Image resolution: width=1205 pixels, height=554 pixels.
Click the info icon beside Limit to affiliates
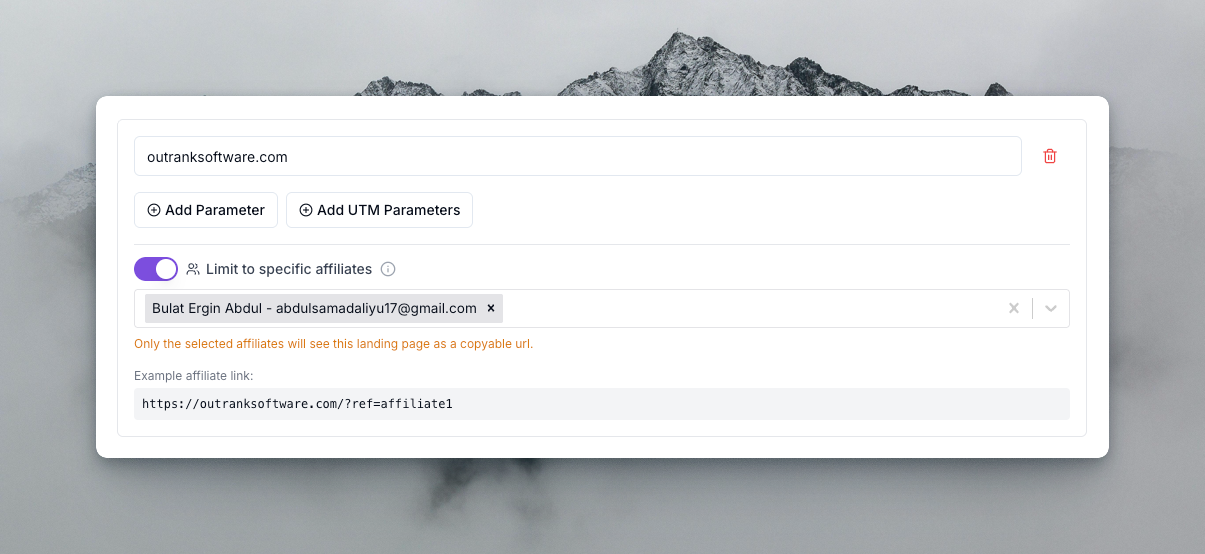click(388, 269)
